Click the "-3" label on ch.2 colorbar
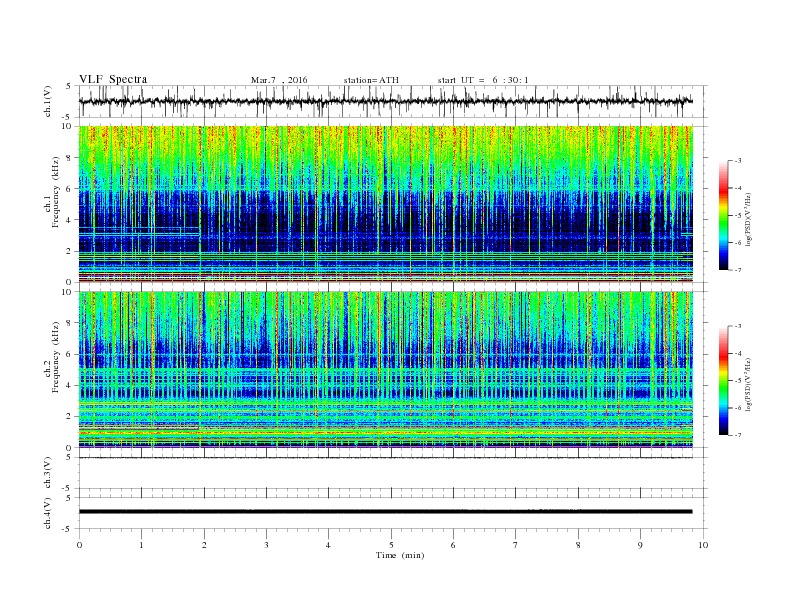Image resolution: width=792 pixels, height=612 pixels. point(738,326)
